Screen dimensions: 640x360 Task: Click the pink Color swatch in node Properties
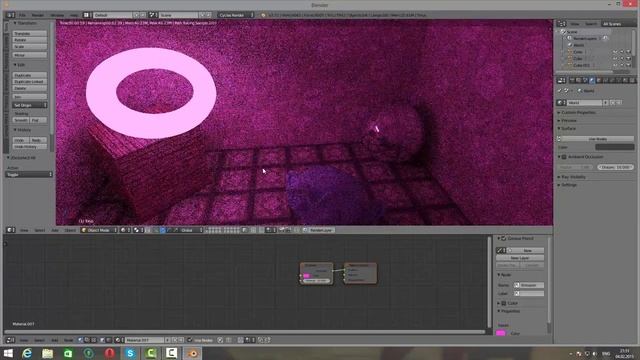[501, 333]
